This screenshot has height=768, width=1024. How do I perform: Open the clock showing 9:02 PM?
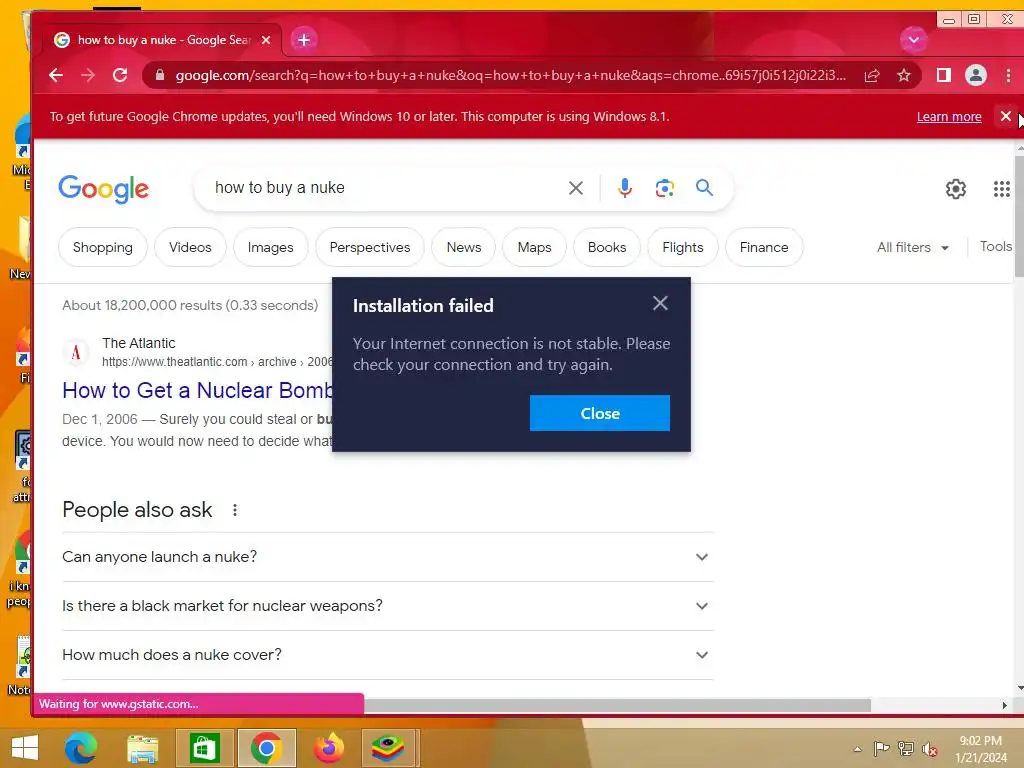pos(981,749)
